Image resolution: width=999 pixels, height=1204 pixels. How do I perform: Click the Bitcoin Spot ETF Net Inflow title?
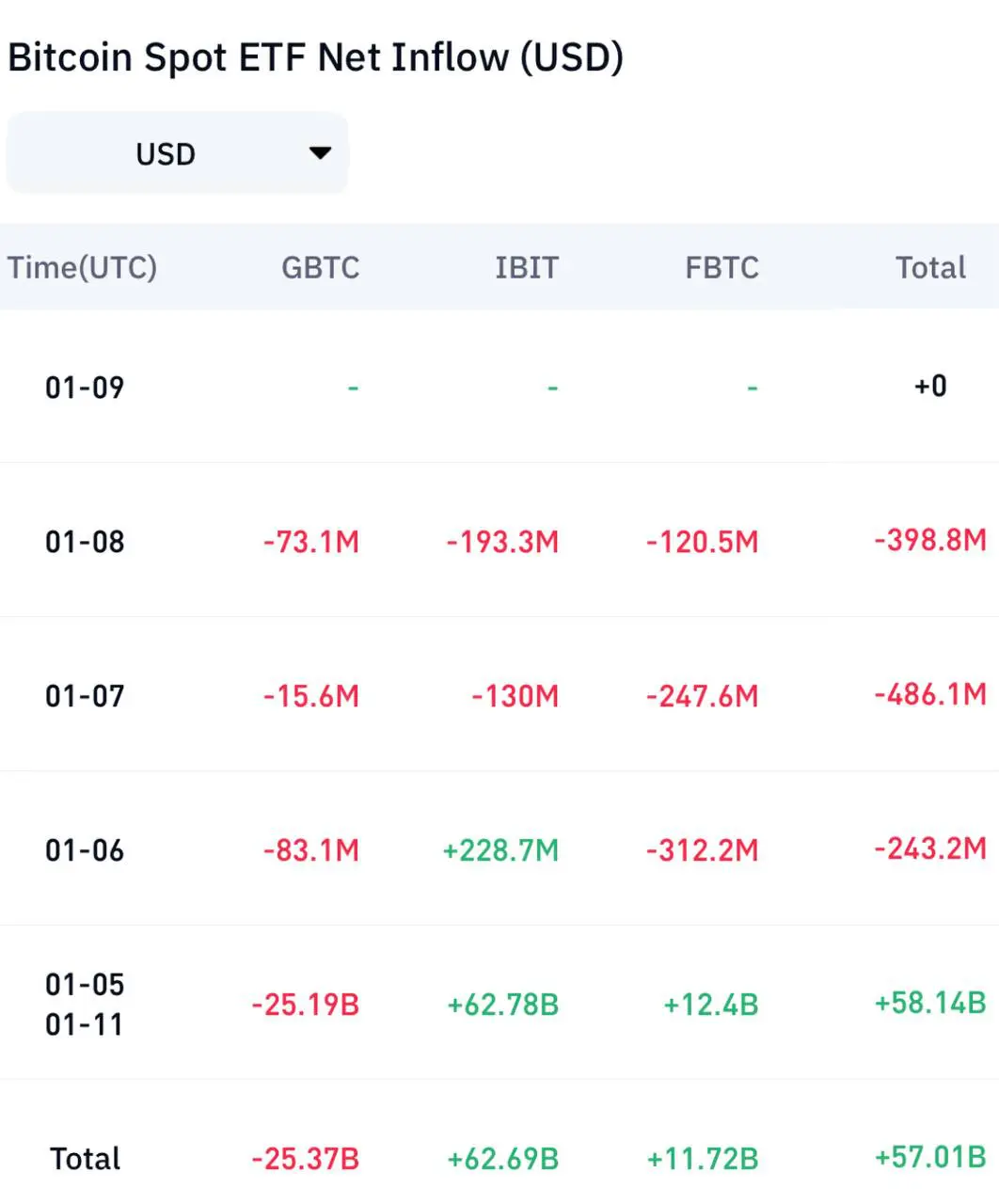tap(315, 57)
